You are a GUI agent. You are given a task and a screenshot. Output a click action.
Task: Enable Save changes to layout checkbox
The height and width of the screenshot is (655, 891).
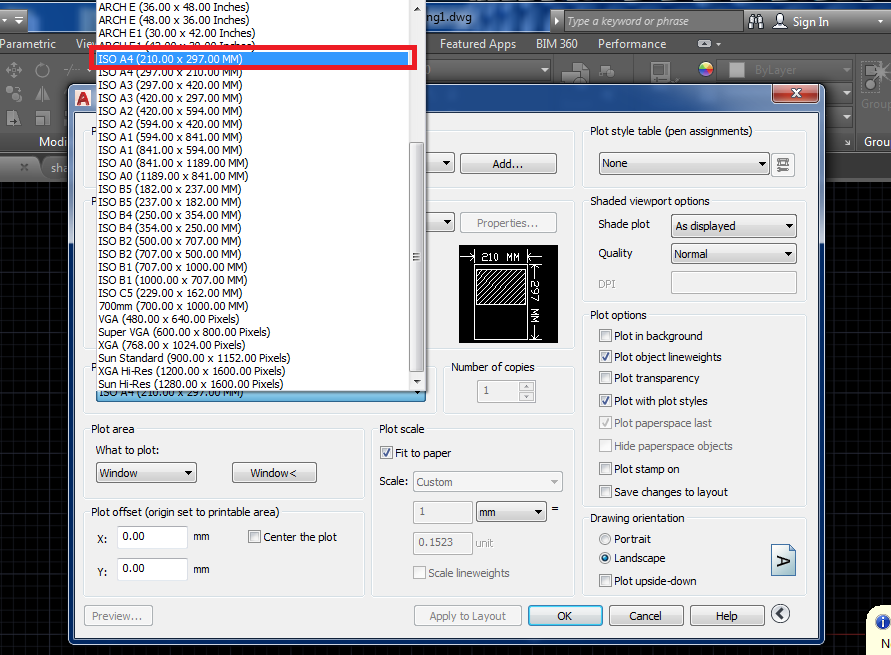605,492
